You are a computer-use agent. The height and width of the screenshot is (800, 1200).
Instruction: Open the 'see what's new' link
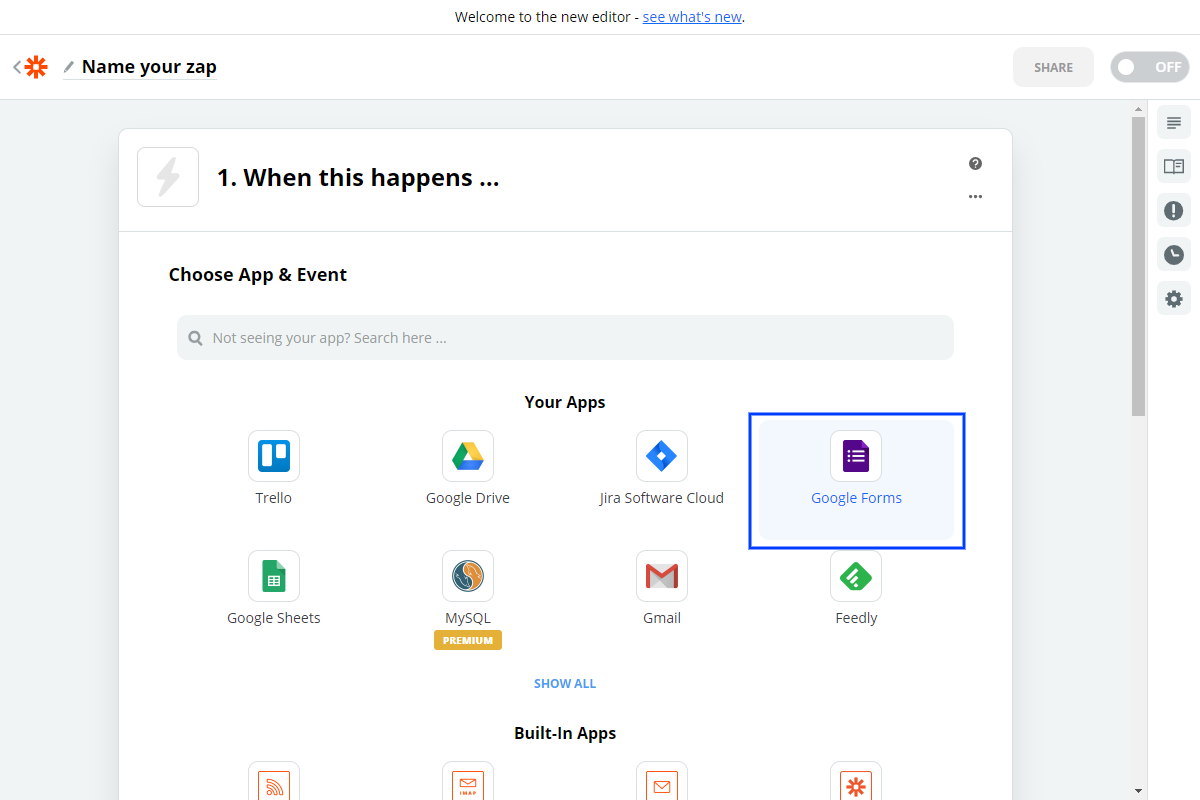pyautogui.click(x=692, y=17)
